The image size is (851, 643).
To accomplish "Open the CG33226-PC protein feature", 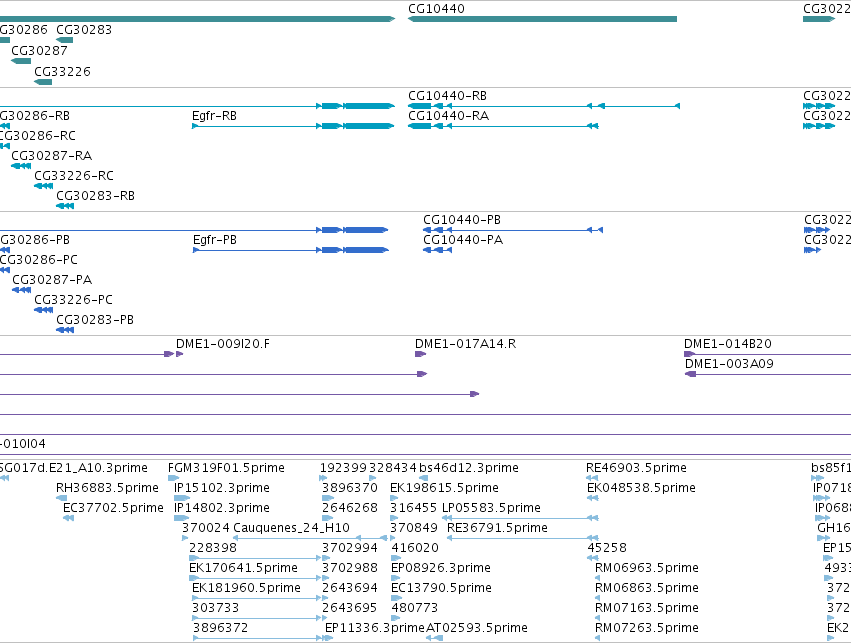I will pos(43,310).
